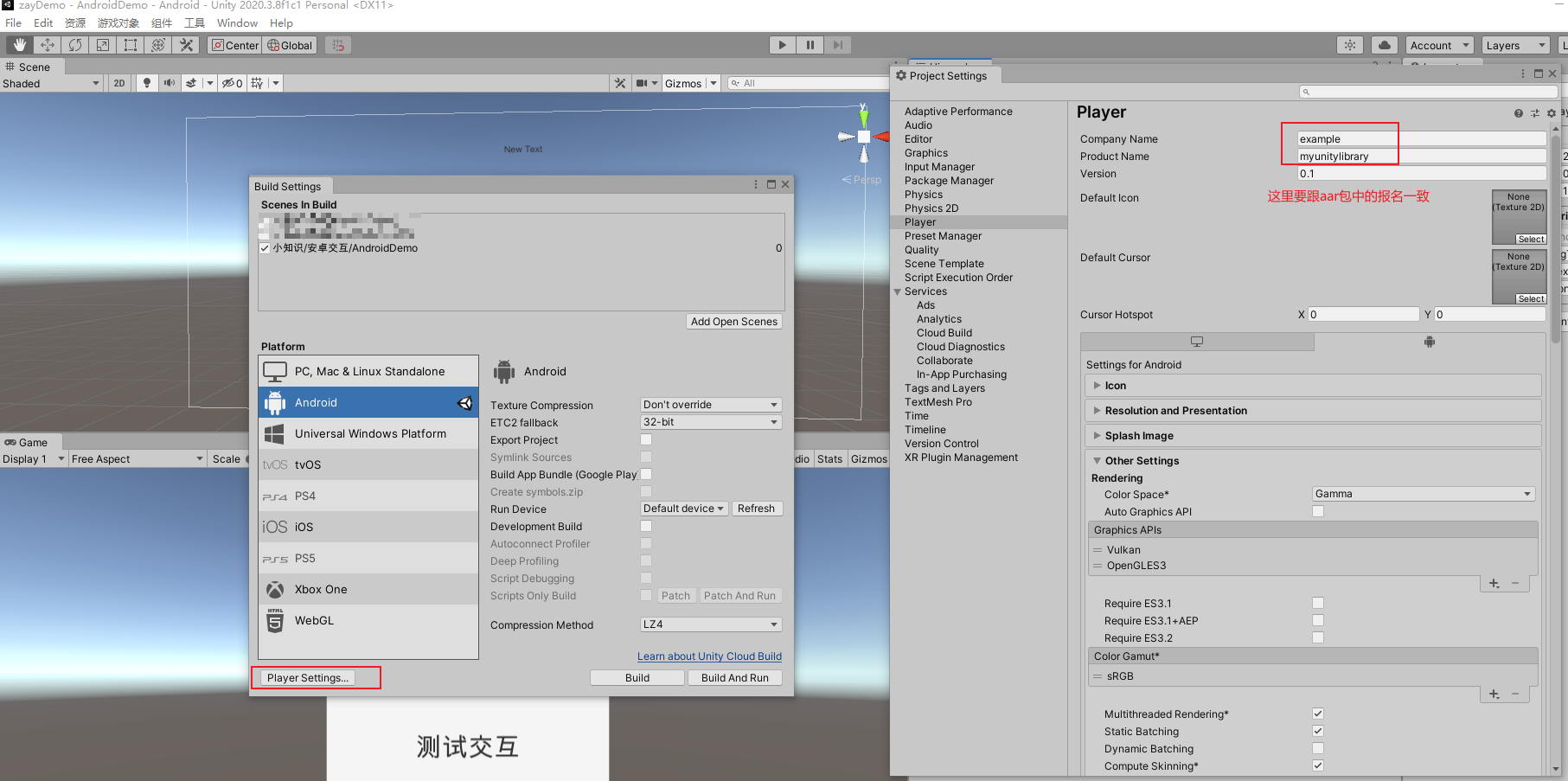
Task: Enable Require ES3.2 checkbox
Action: (x=1318, y=637)
